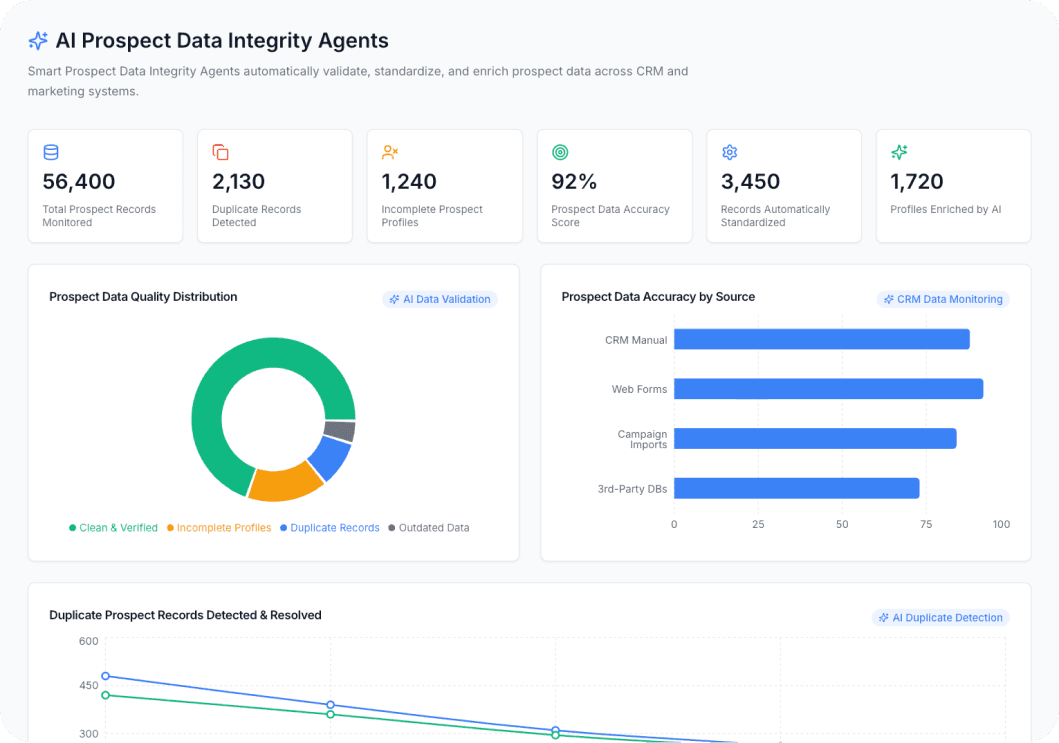Click the sparkle icon inside AI Duplicate Detection badge
The image size is (1059, 743).
click(882, 617)
